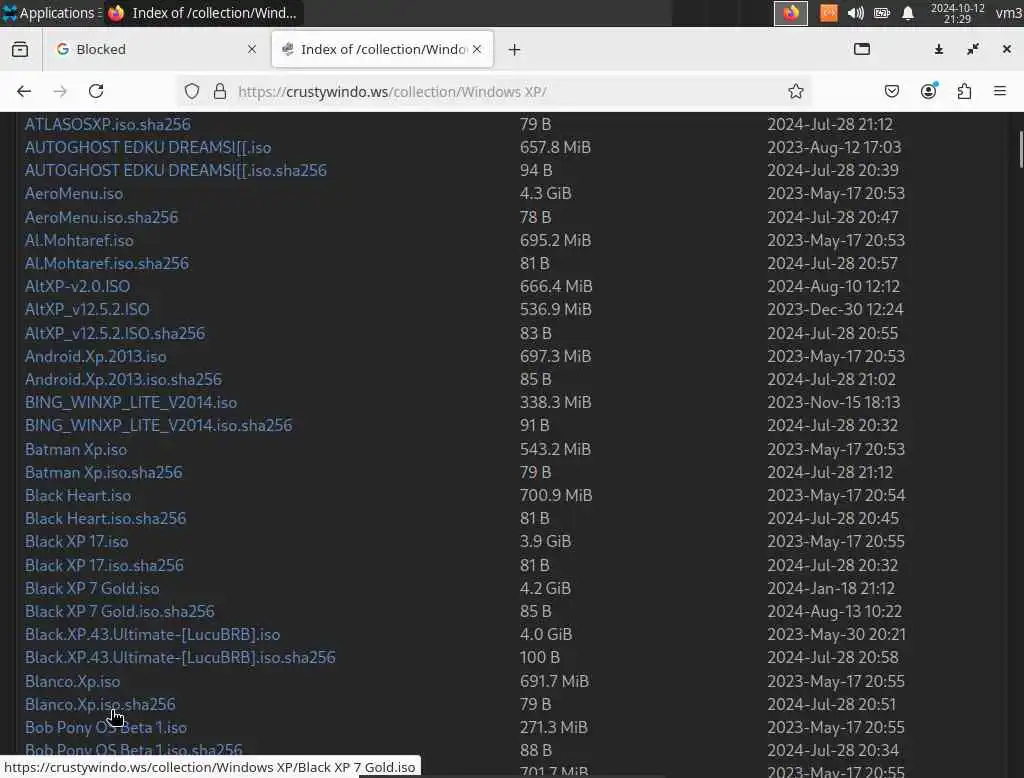Open AltXP_v12.5.2.ISO link
Viewport: 1024px width, 778px height.
coord(87,310)
